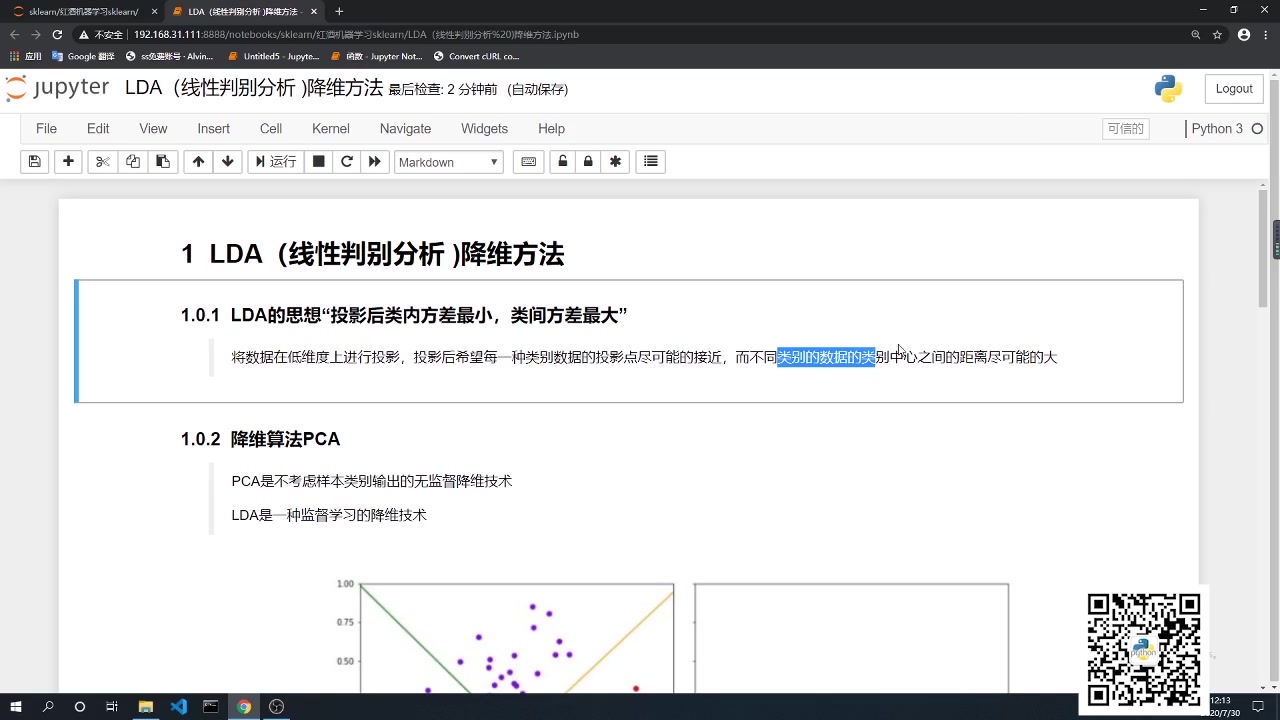Screen dimensions: 1280x720
Task: Open the Widgets menu
Action: (484, 129)
